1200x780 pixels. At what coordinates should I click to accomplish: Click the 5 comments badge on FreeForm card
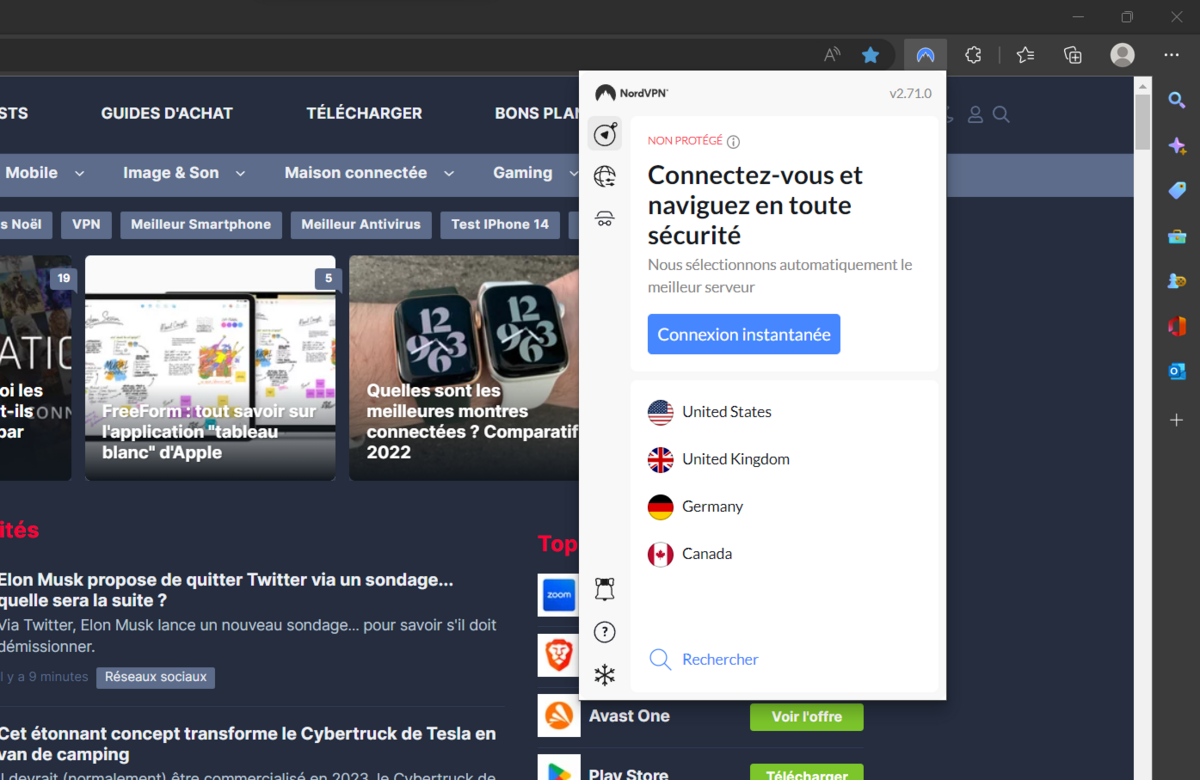click(328, 279)
